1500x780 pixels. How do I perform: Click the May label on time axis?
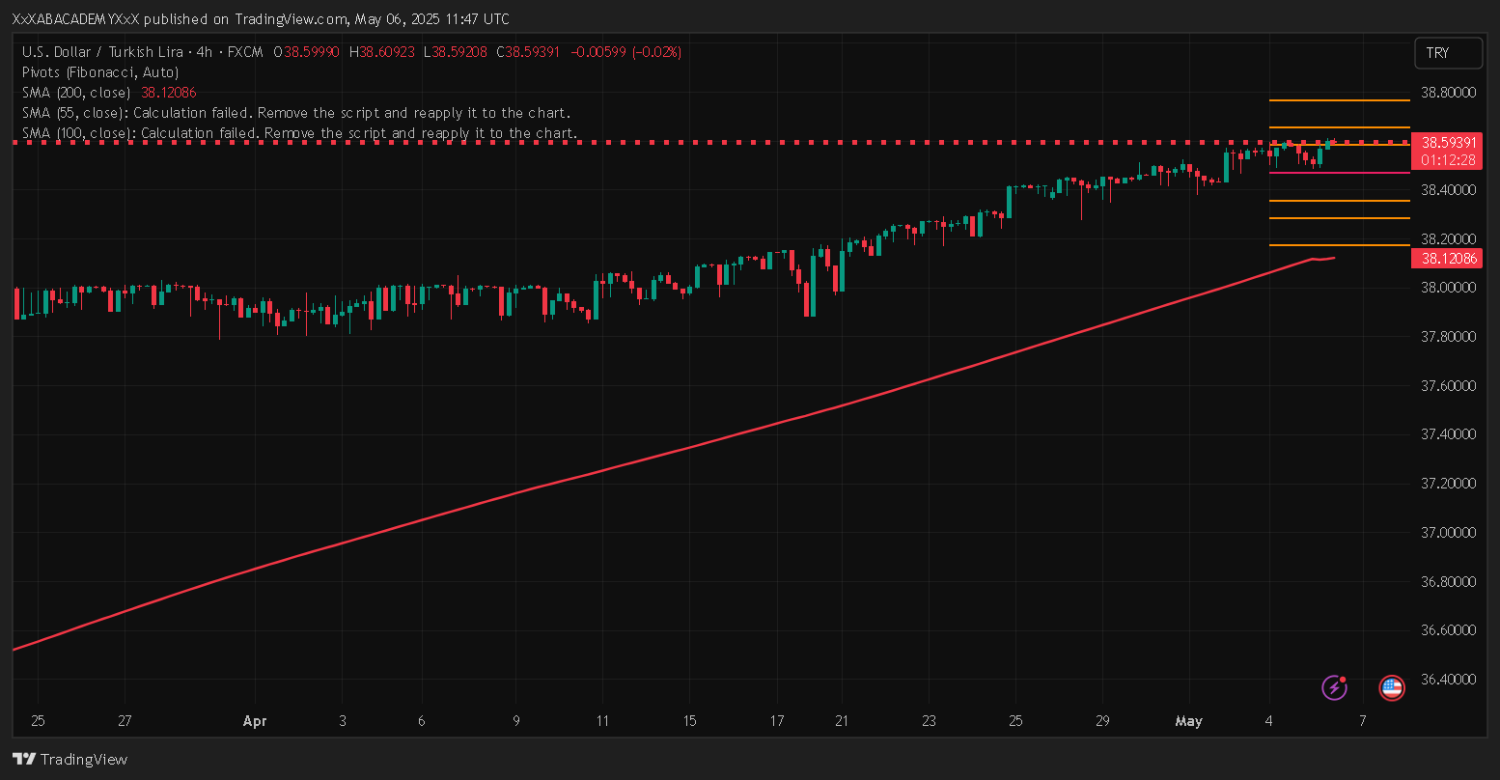coord(1189,720)
